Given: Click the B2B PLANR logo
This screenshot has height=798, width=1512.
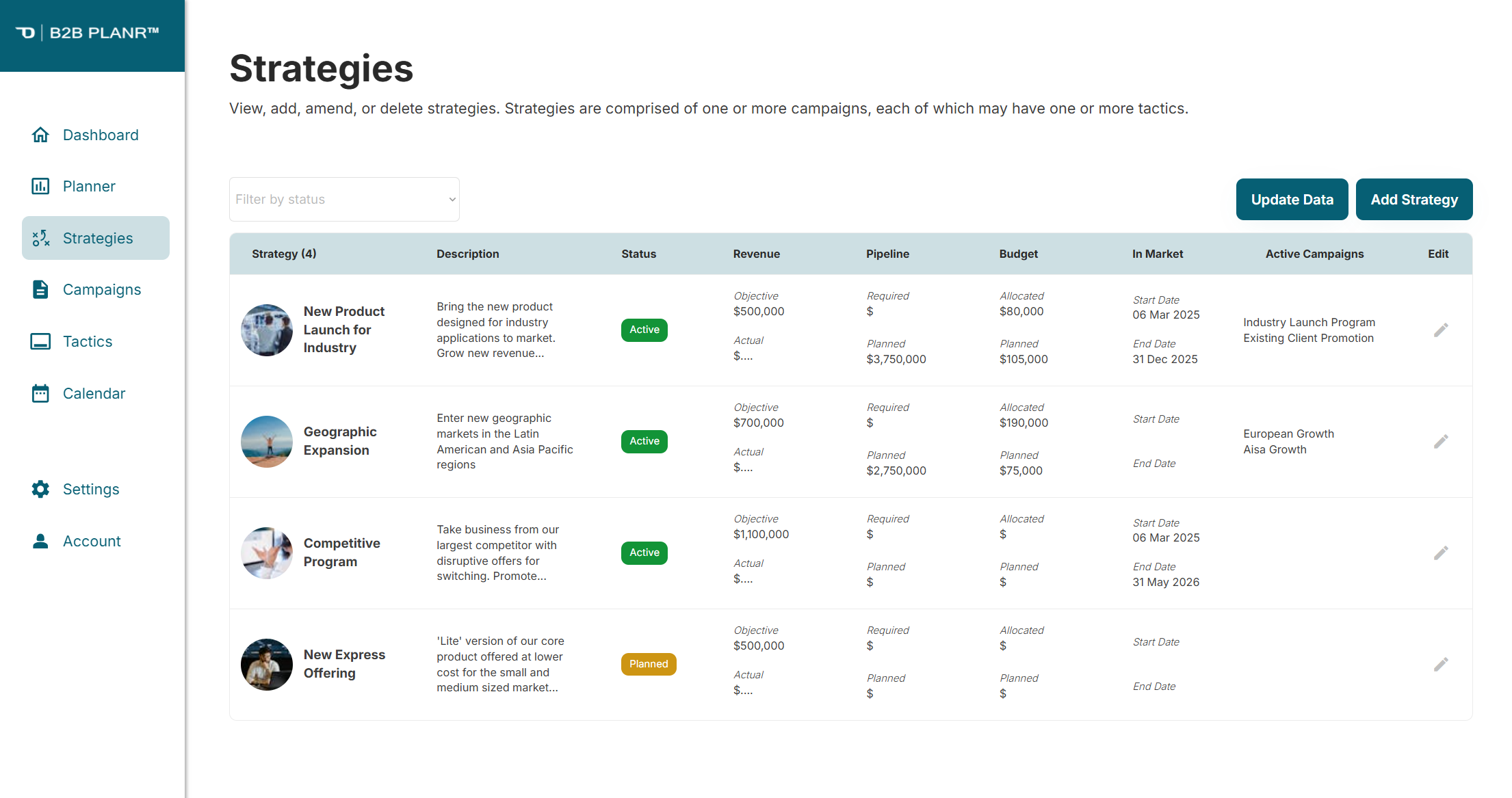Looking at the screenshot, I should click(x=88, y=33).
